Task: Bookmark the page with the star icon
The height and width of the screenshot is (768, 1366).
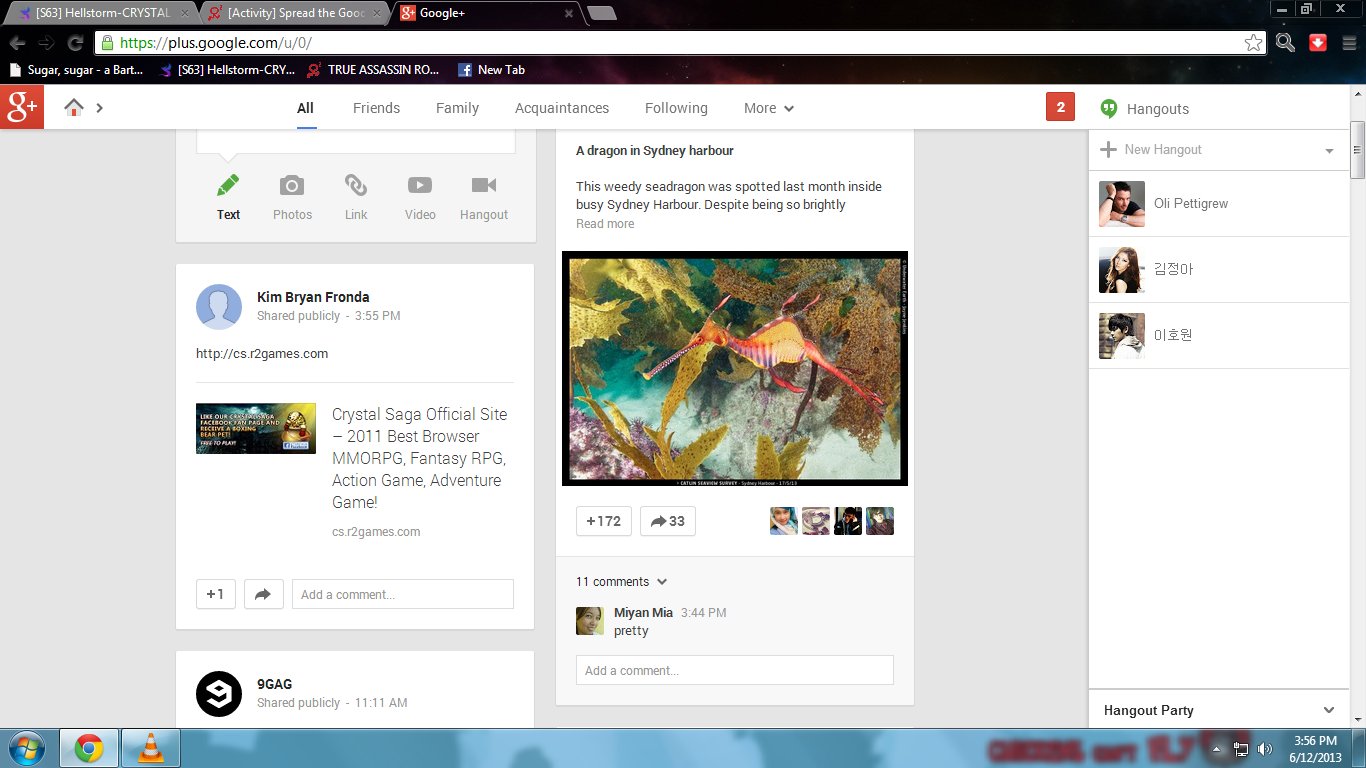Action: 1253,43
